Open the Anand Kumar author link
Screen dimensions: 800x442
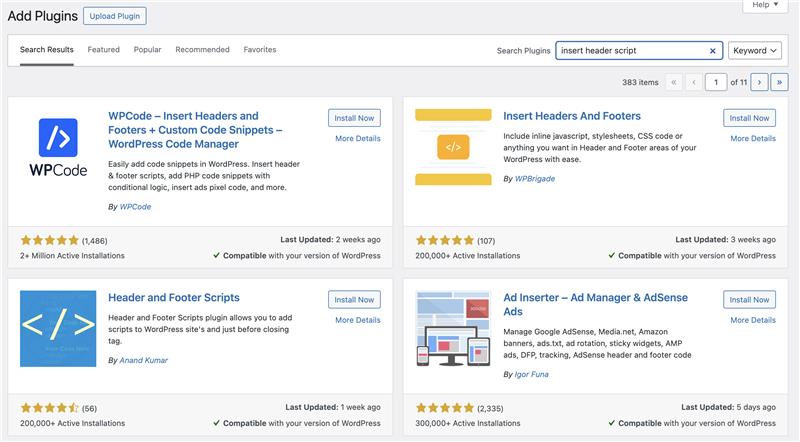coord(143,360)
